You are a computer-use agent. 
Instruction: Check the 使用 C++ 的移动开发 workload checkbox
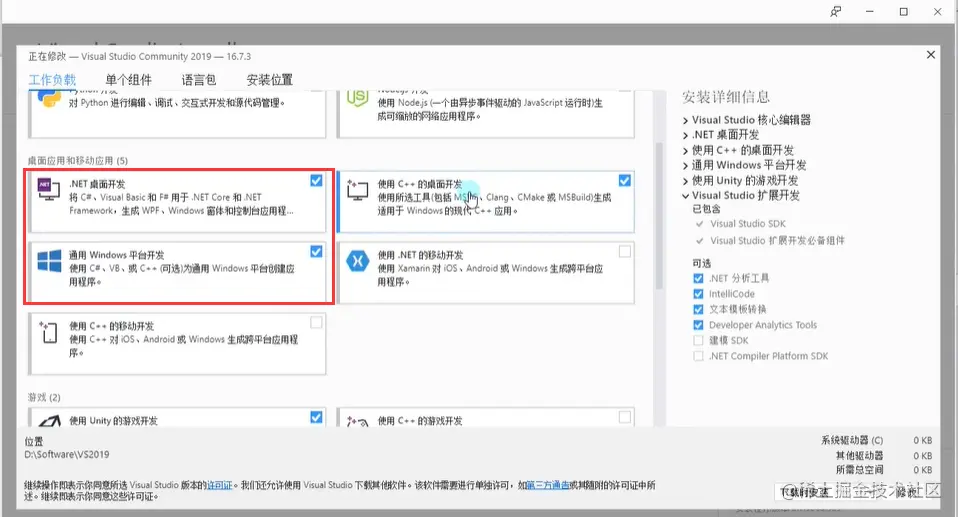[316, 322]
